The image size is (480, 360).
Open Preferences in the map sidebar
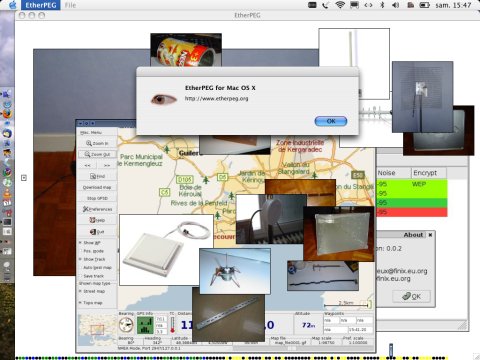pos(97,209)
